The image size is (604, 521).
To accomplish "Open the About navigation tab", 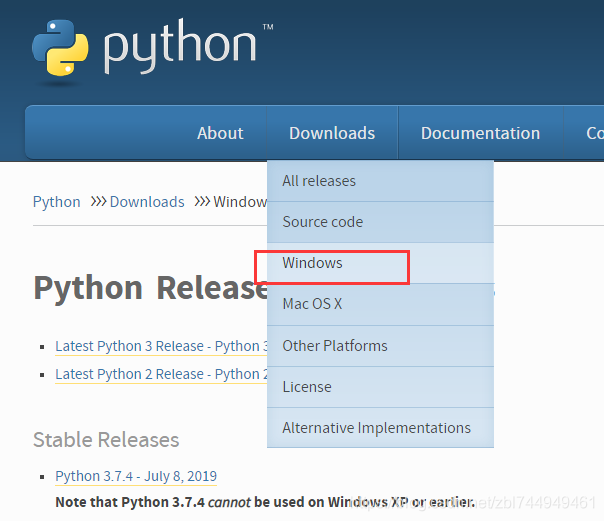I will (220, 133).
